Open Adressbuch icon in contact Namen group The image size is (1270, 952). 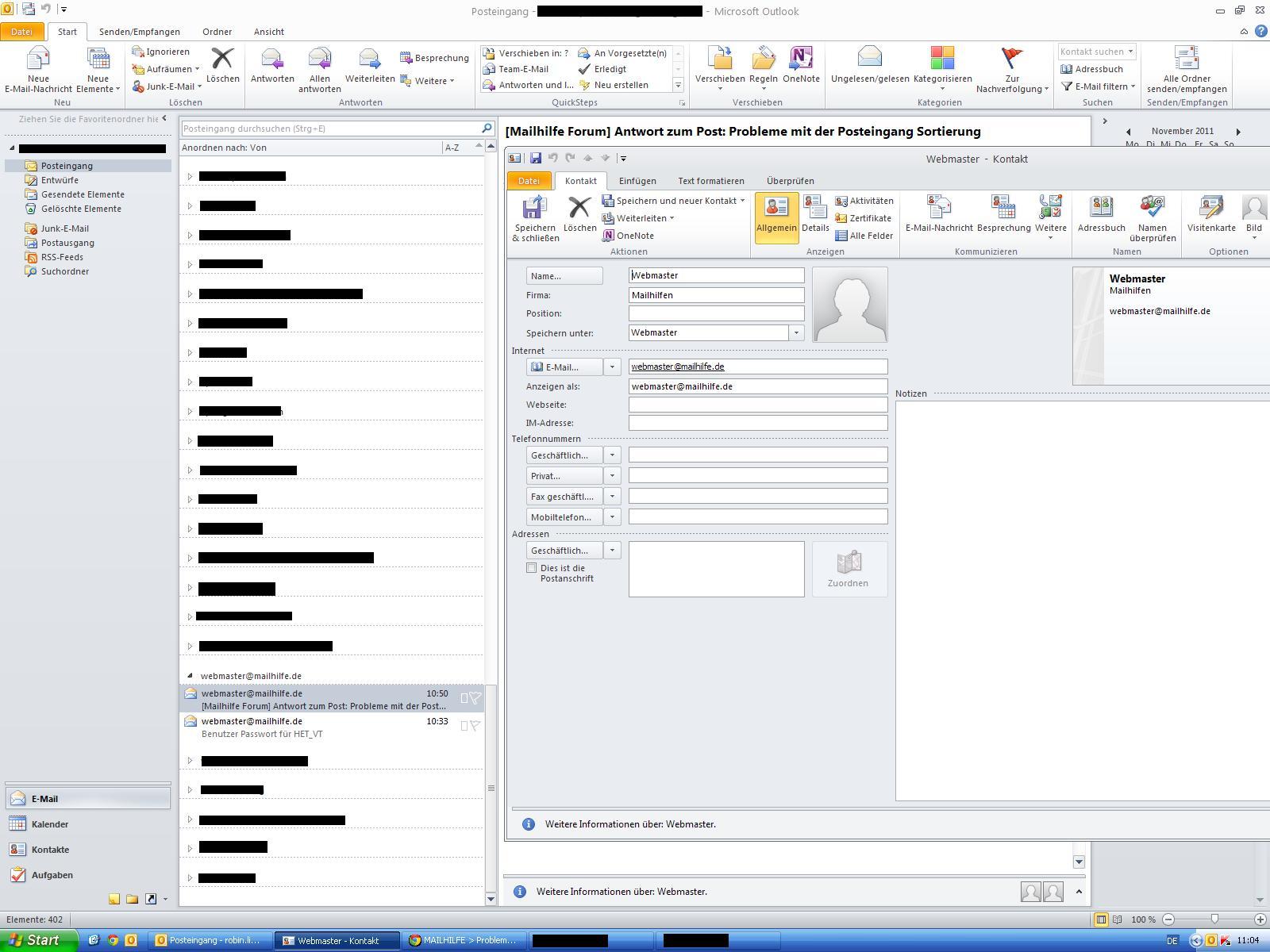point(1102,207)
